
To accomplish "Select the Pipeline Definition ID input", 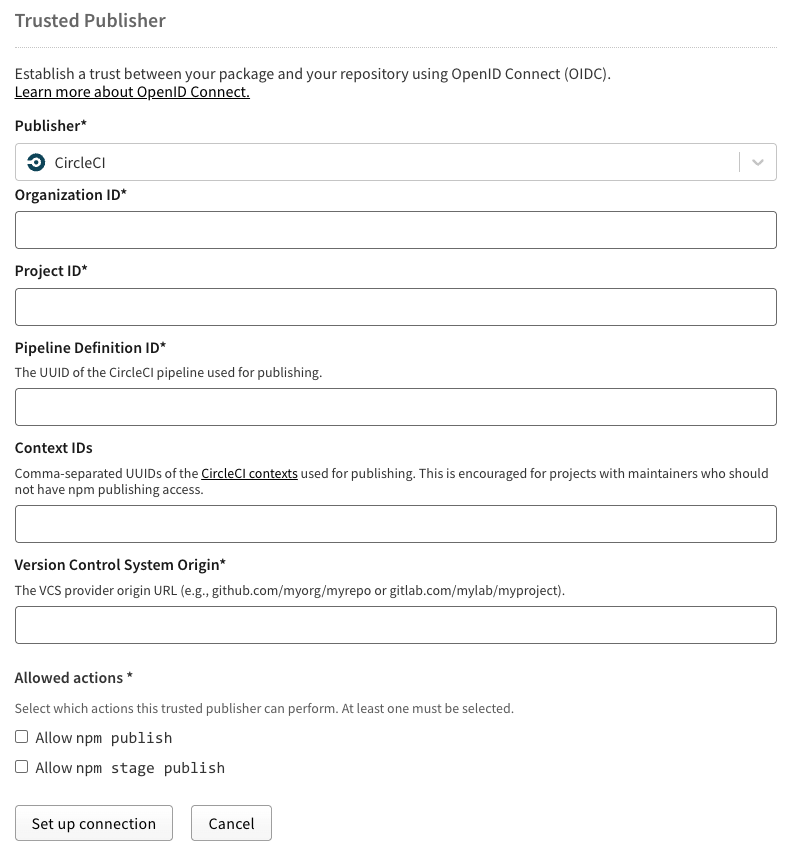I will tap(396, 407).
